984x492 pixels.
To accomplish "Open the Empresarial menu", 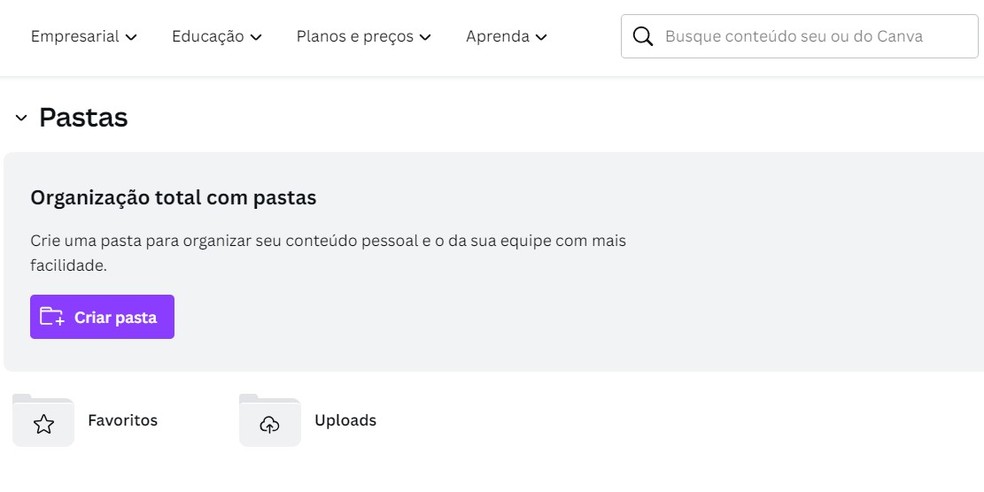I will (84, 36).
